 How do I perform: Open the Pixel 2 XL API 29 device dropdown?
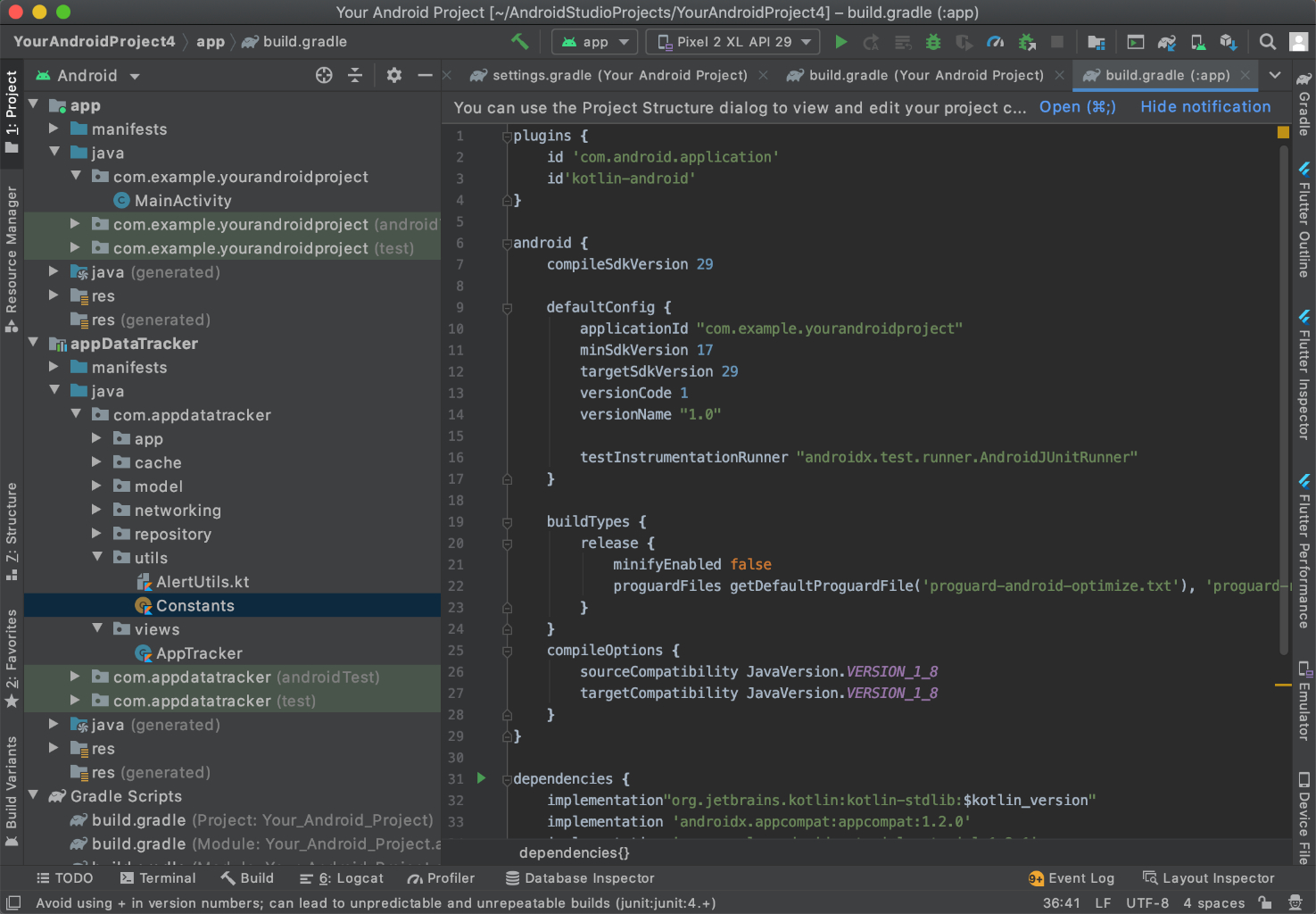click(733, 41)
